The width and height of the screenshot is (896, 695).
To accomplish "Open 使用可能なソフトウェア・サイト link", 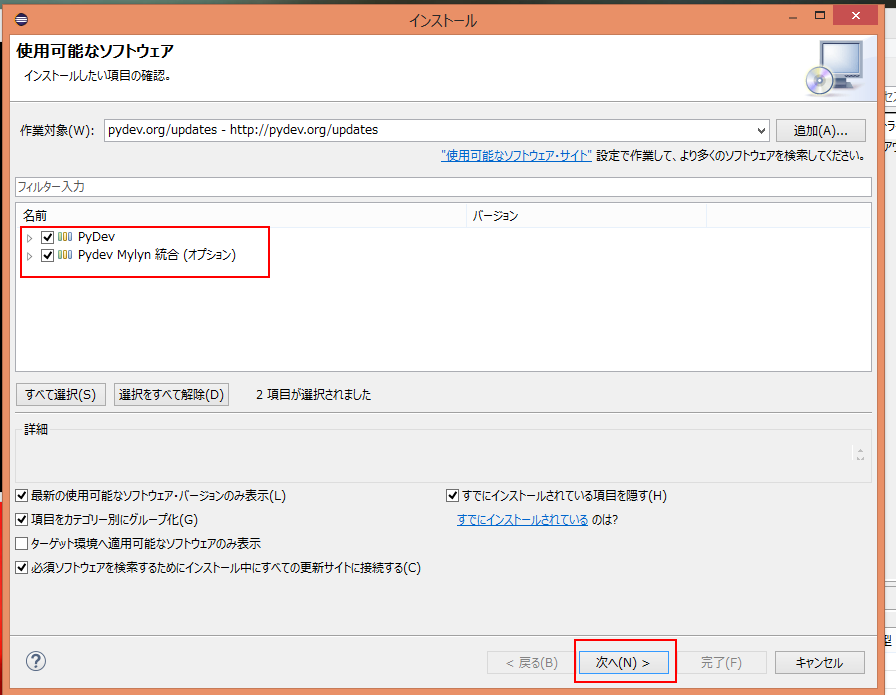I will click(517, 155).
